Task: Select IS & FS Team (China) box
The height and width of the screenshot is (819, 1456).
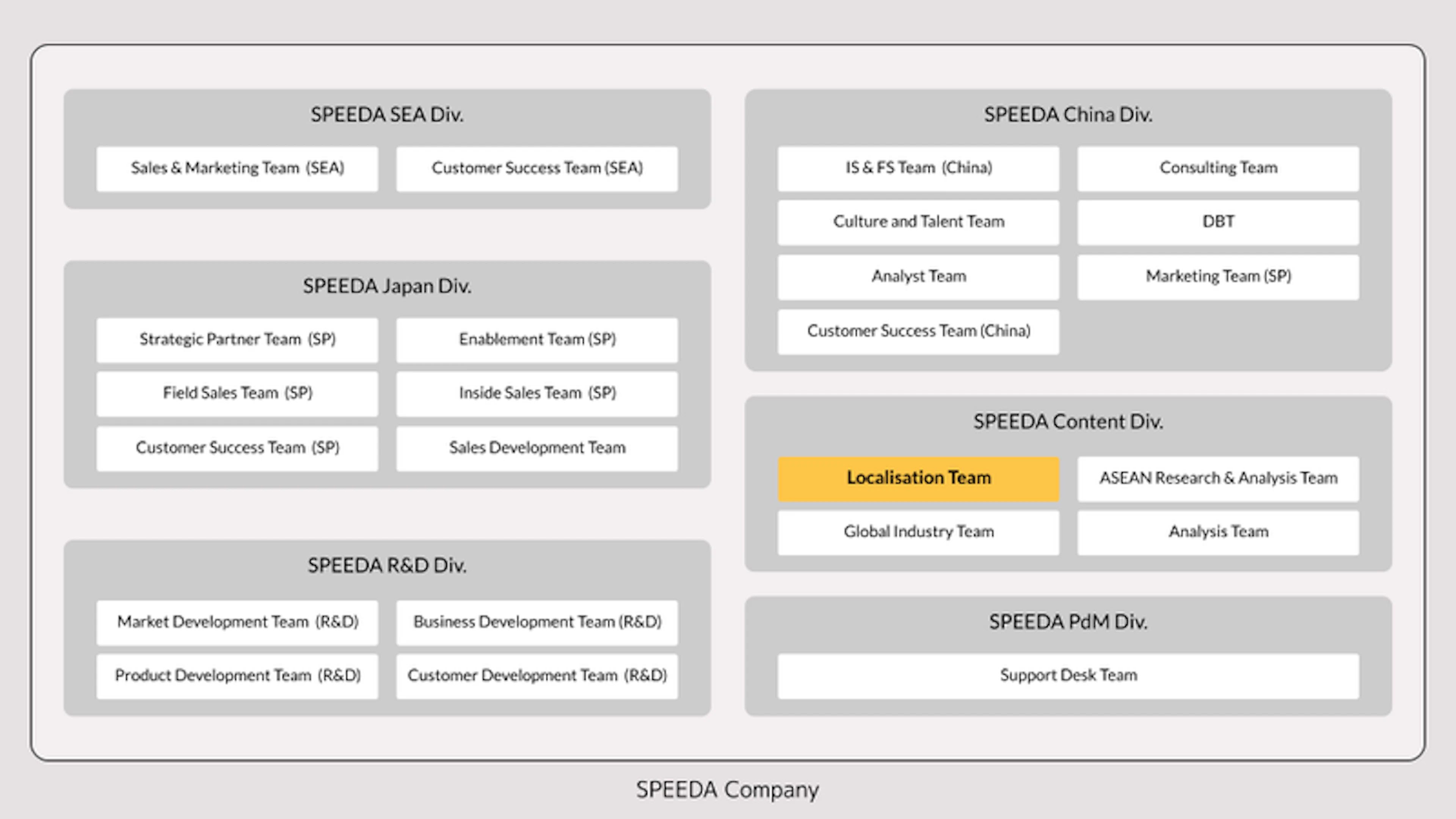Action: [918, 169]
